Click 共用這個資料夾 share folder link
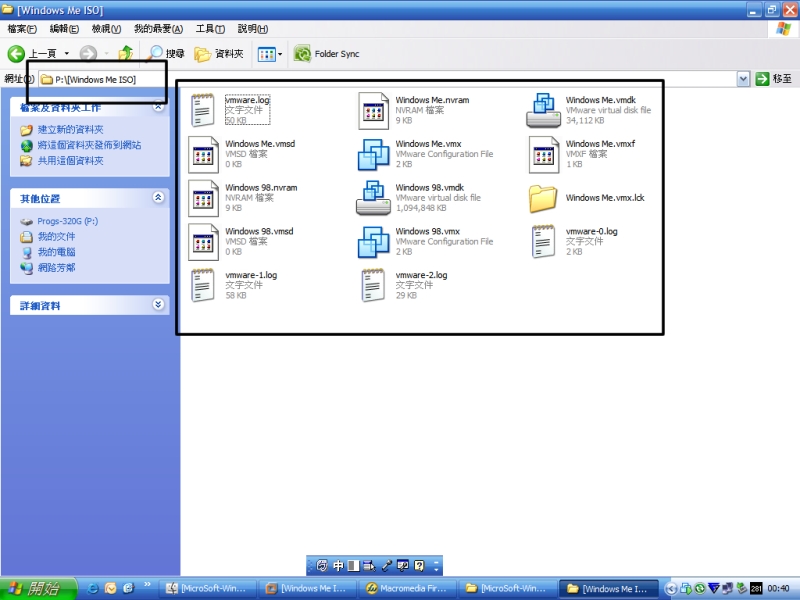 70,161
